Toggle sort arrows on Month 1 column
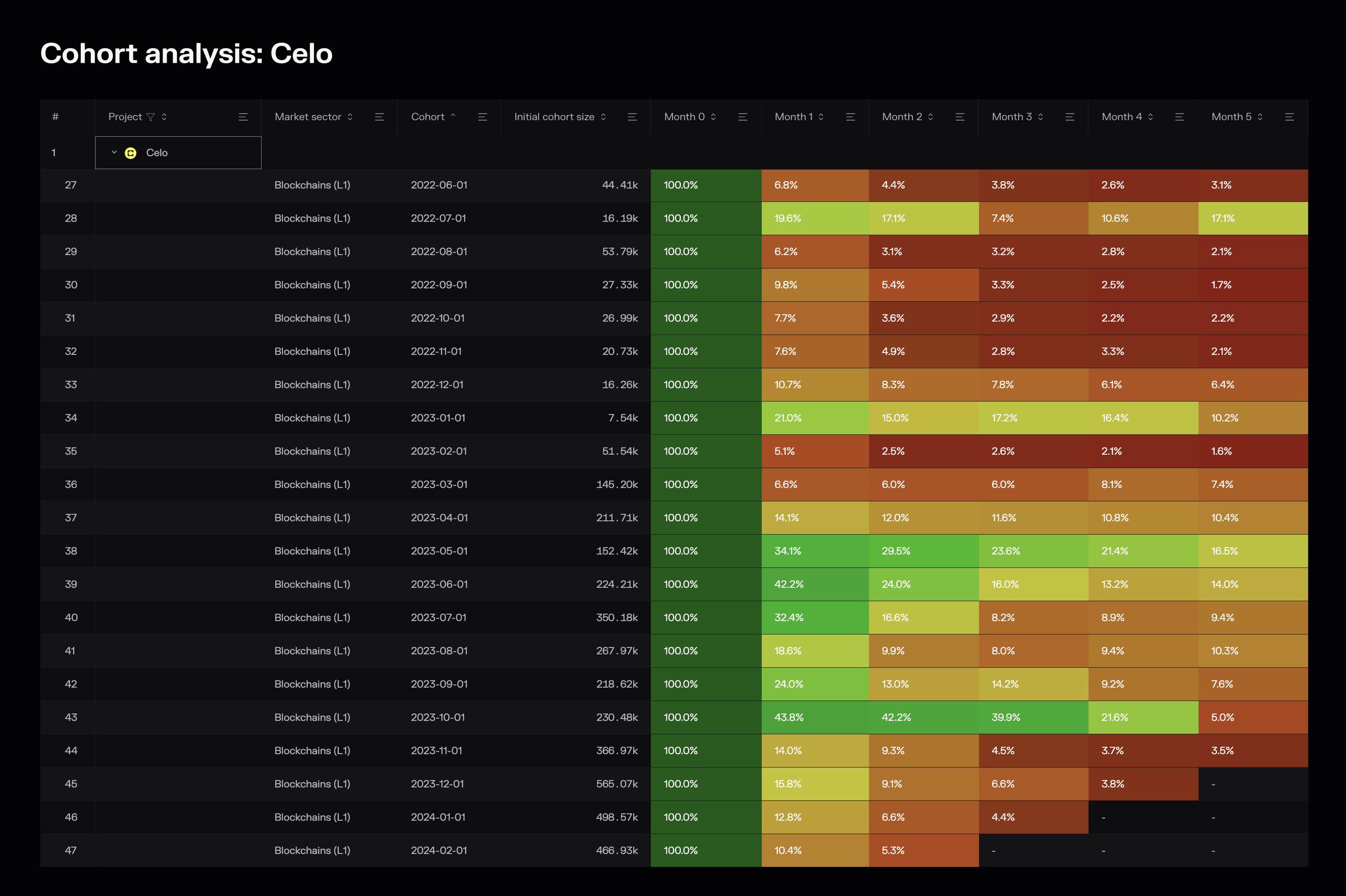 [x=820, y=117]
